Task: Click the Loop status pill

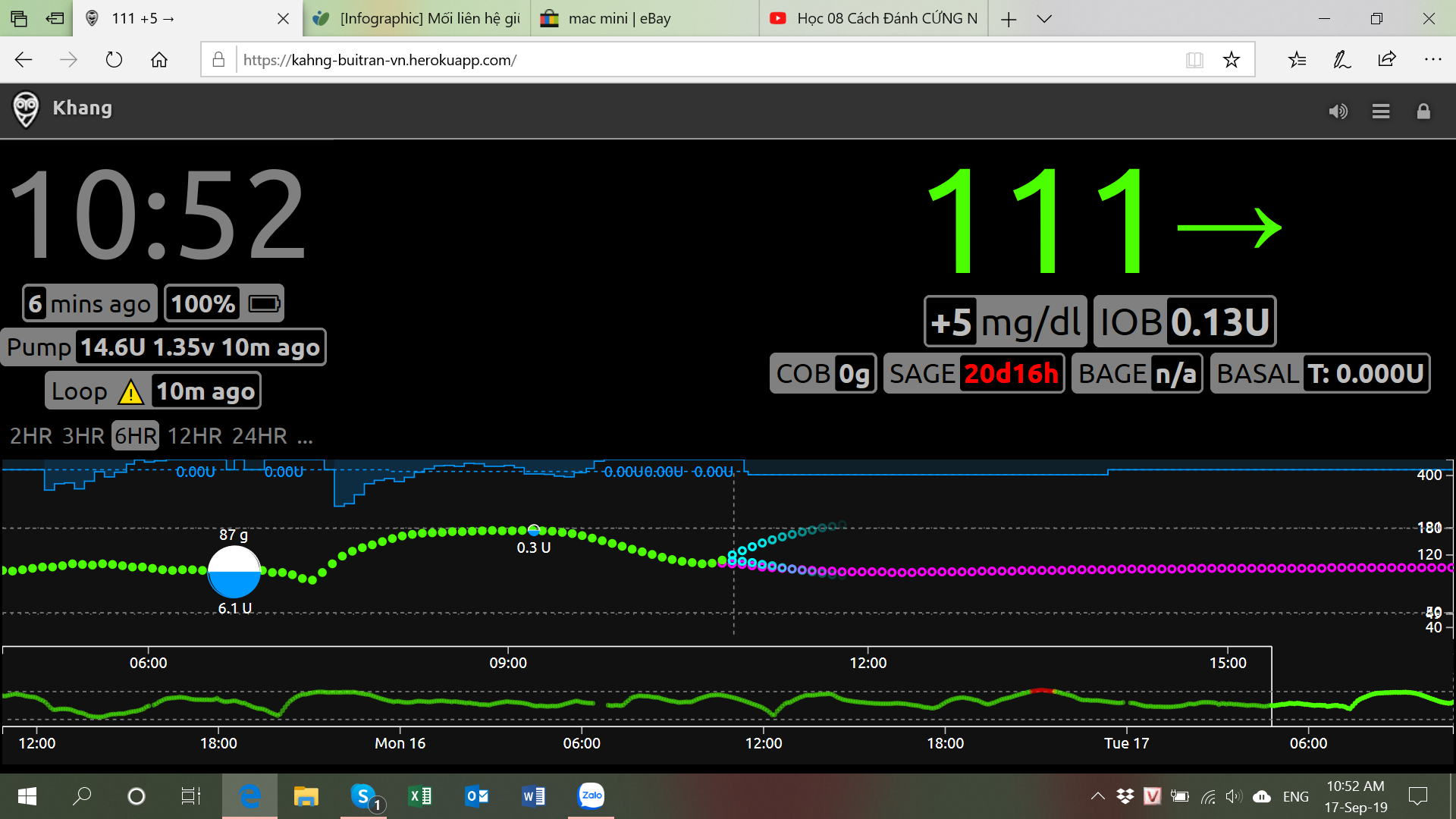Action: point(153,391)
